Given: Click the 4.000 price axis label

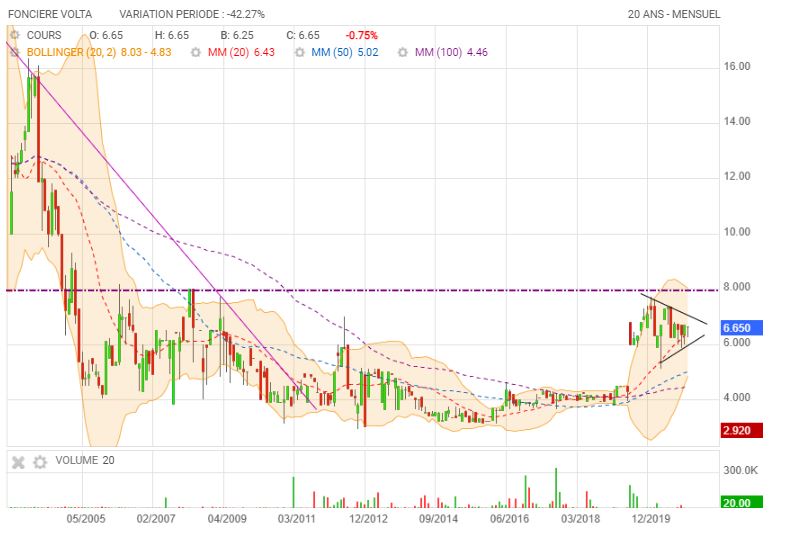Looking at the screenshot, I should pos(736,398).
